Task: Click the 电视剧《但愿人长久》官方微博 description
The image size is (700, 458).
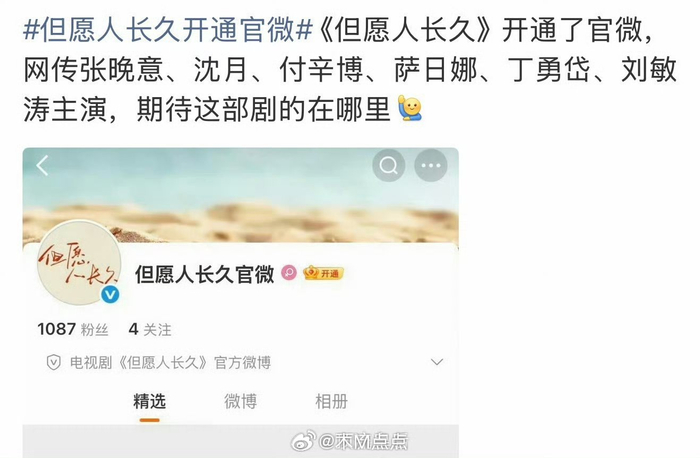Action: point(171,362)
